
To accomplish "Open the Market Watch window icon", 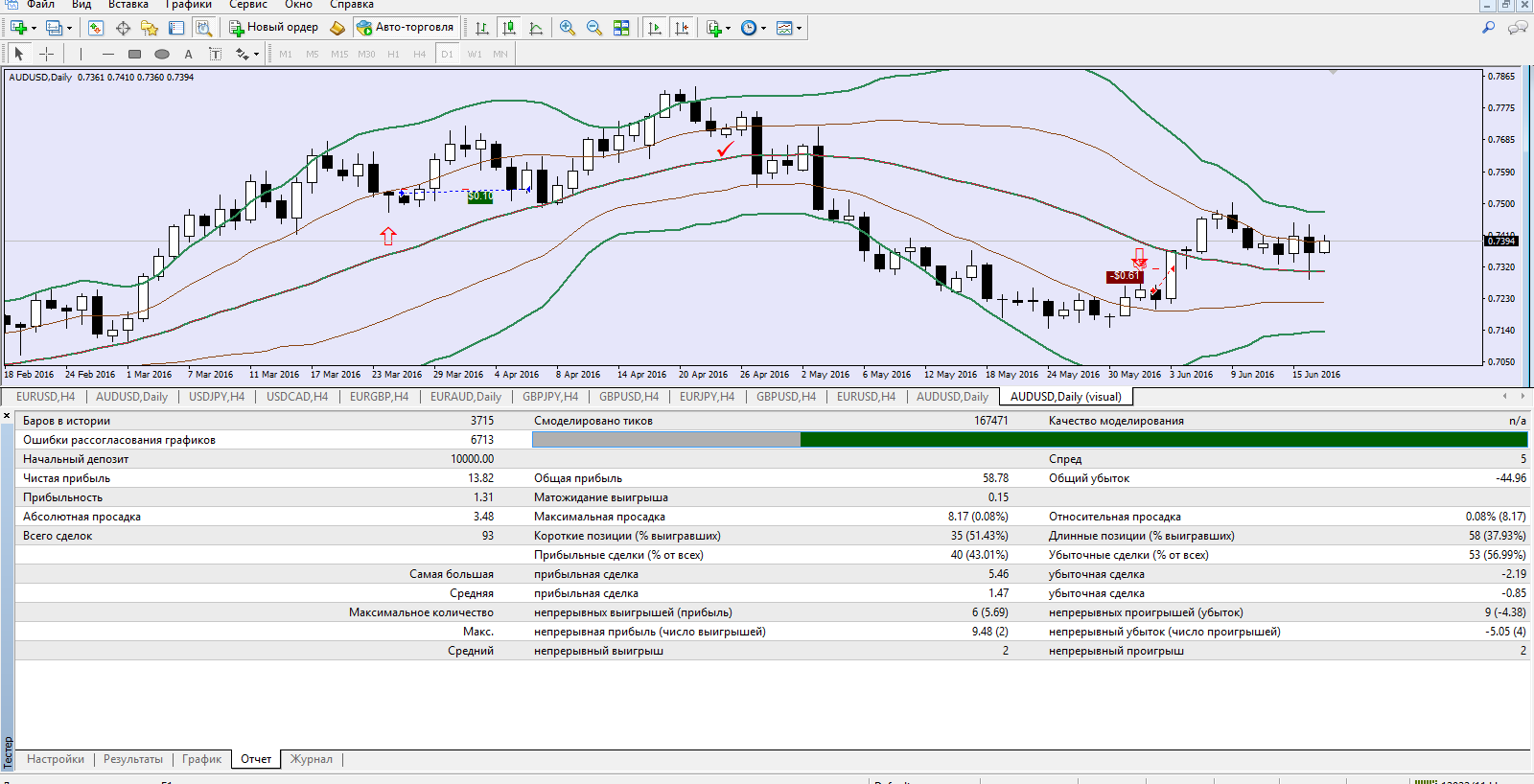I will [x=96, y=28].
